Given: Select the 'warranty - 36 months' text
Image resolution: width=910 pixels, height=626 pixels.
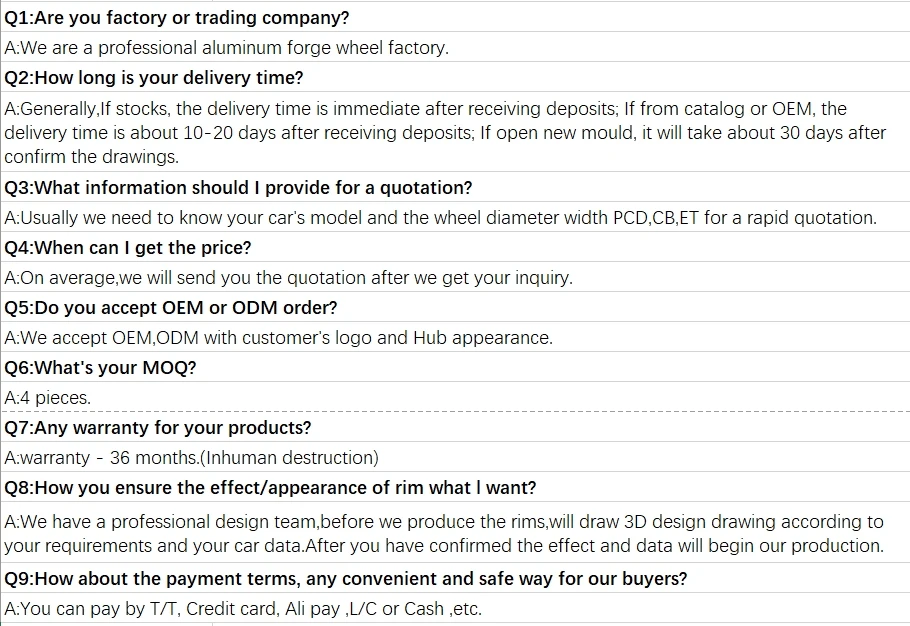Looking at the screenshot, I should [101, 458].
